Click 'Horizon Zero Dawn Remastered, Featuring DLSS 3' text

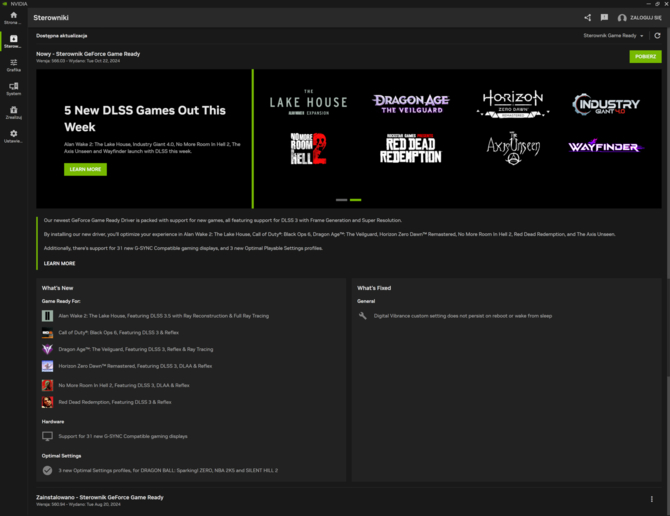135,366
